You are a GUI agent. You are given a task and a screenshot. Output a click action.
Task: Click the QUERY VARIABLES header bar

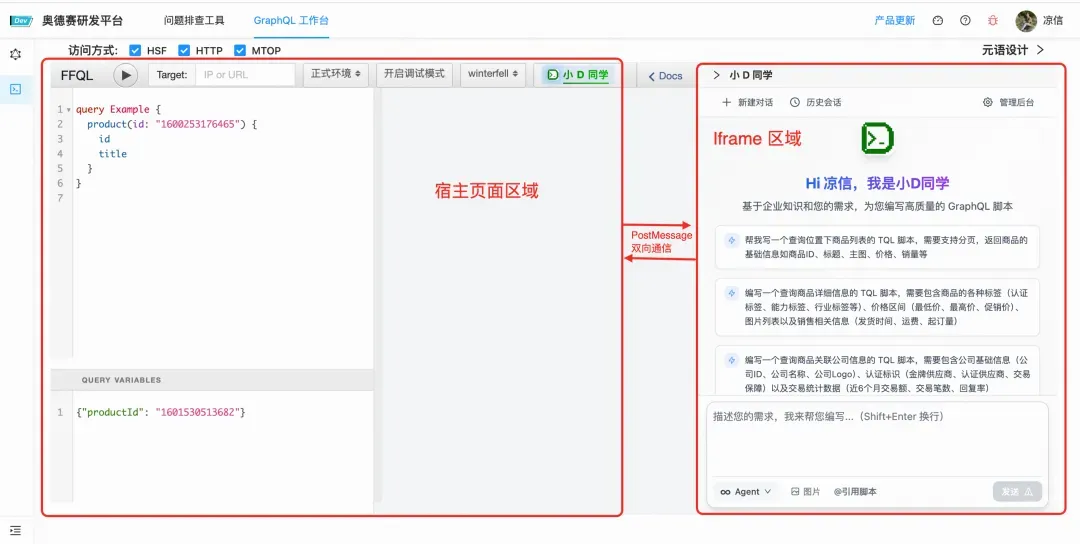click(x=212, y=379)
